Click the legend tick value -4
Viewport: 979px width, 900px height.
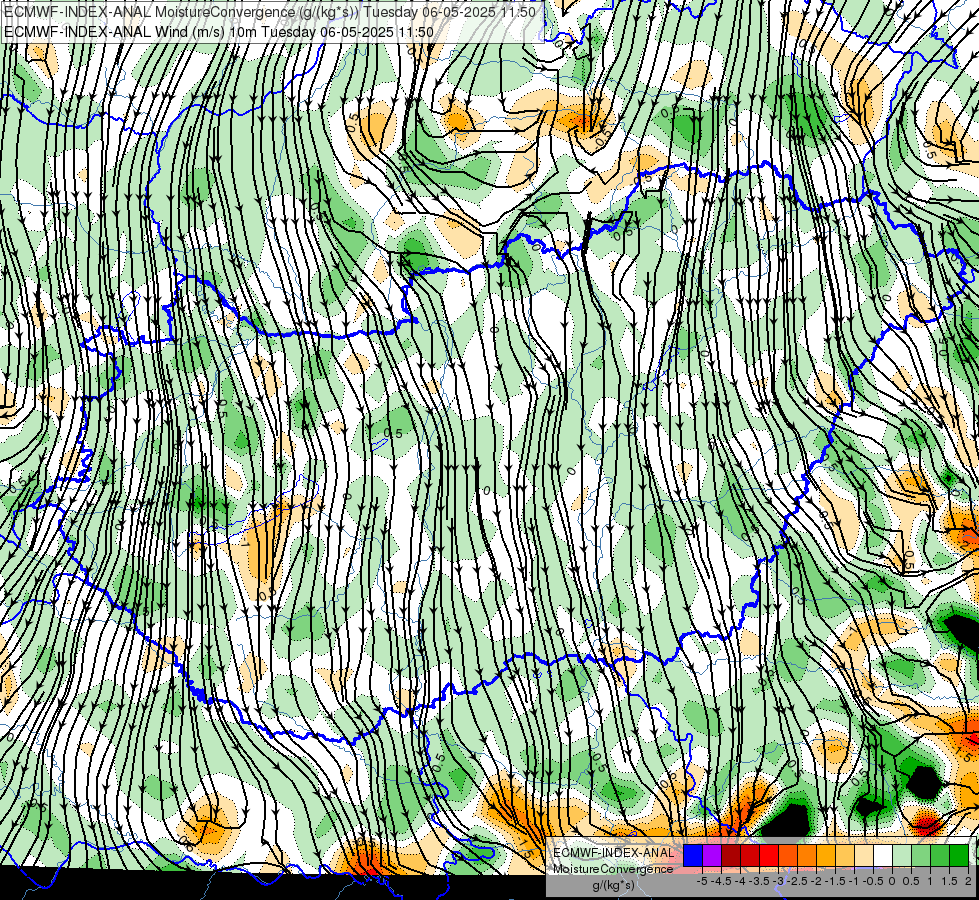740,881
